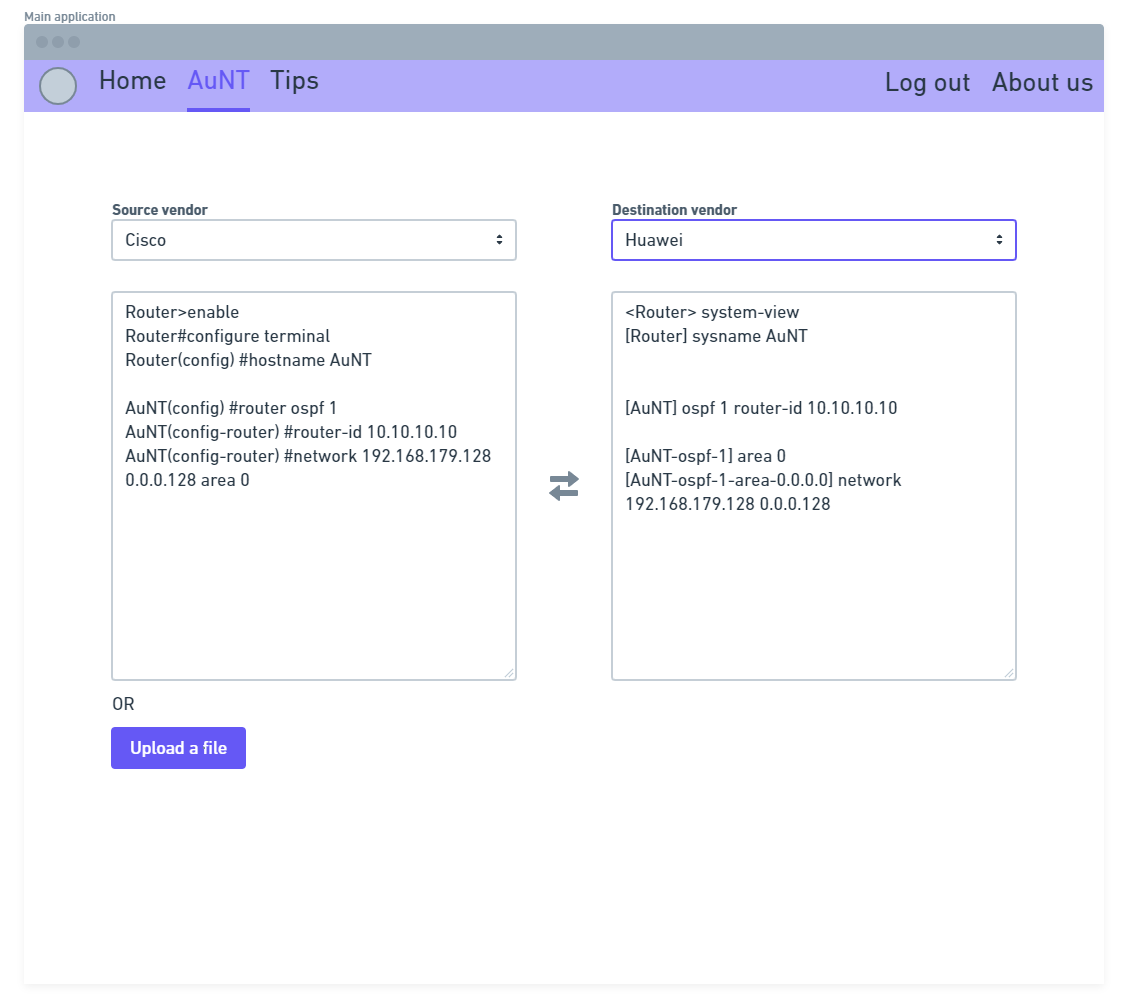Click the Source vendor label
The image size is (1128, 1008).
(x=160, y=210)
